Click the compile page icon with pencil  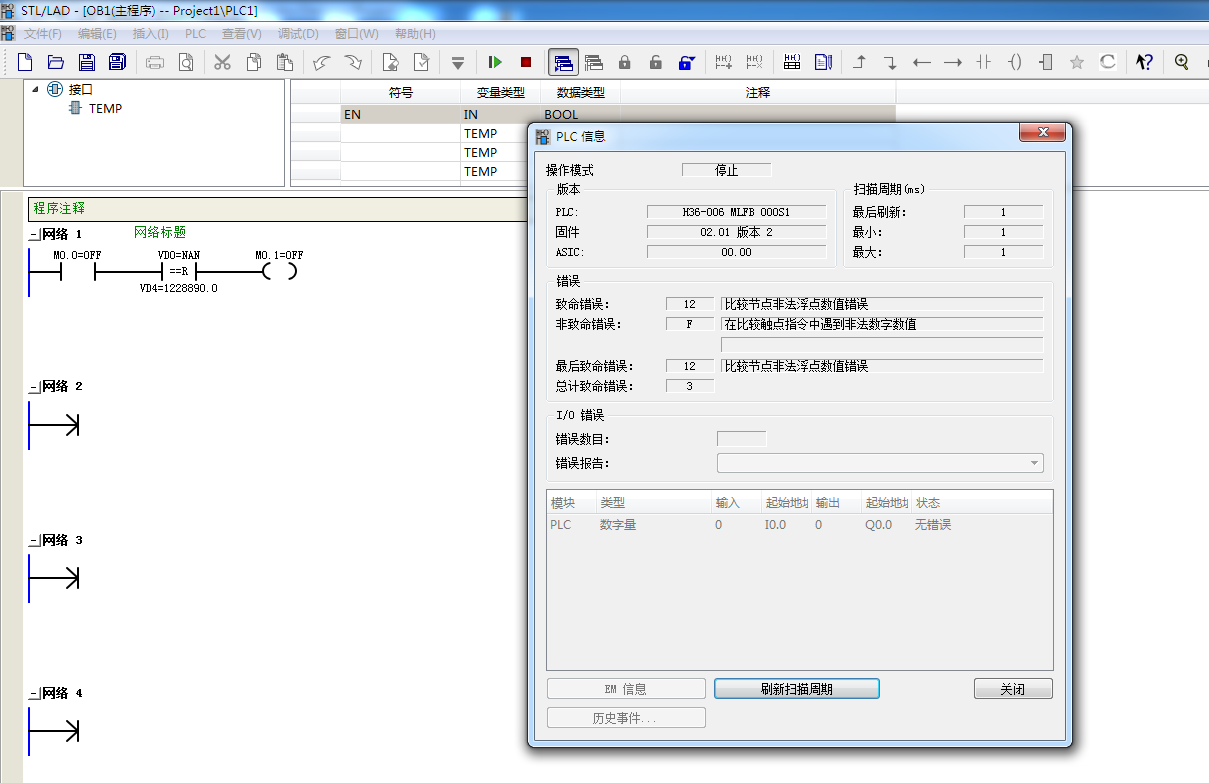(390, 62)
